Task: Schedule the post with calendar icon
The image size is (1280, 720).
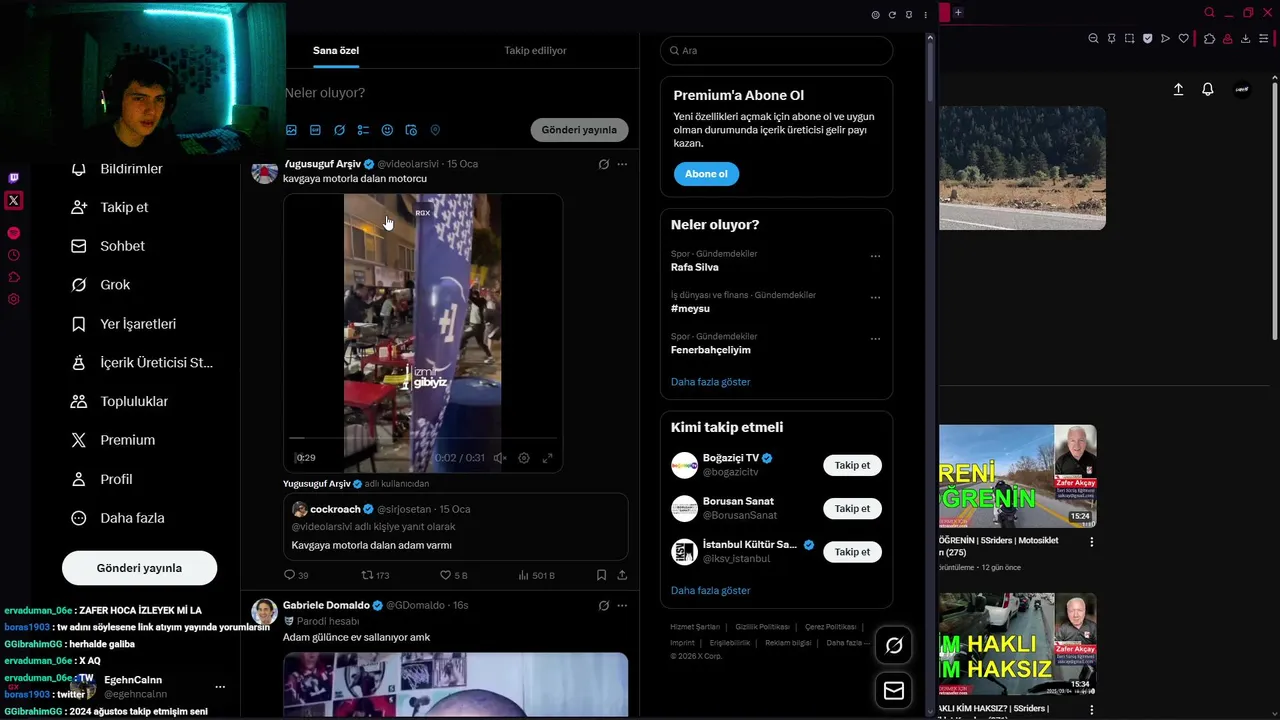Action: click(411, 130)
